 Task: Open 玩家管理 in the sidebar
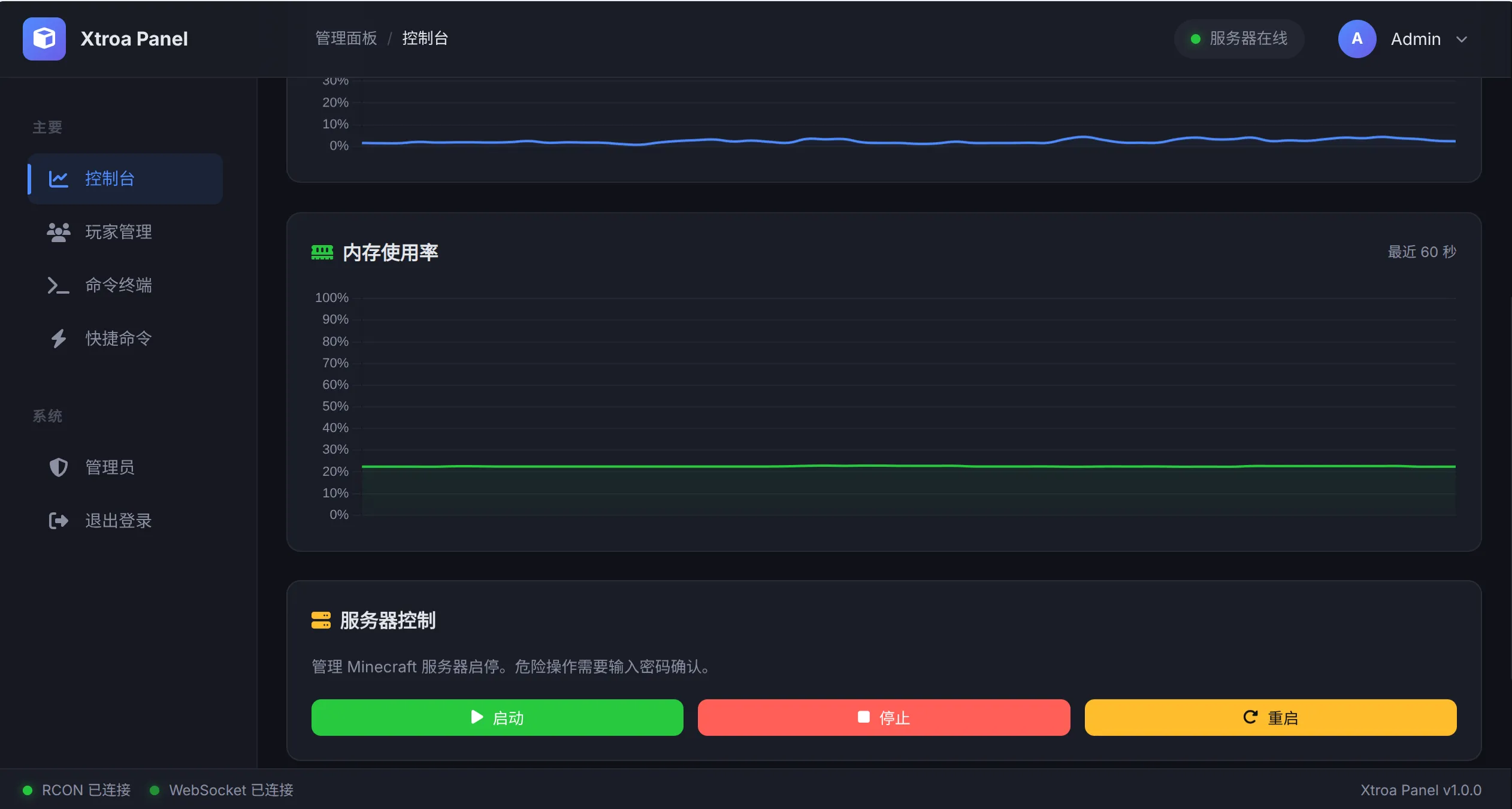click(119, 232)
